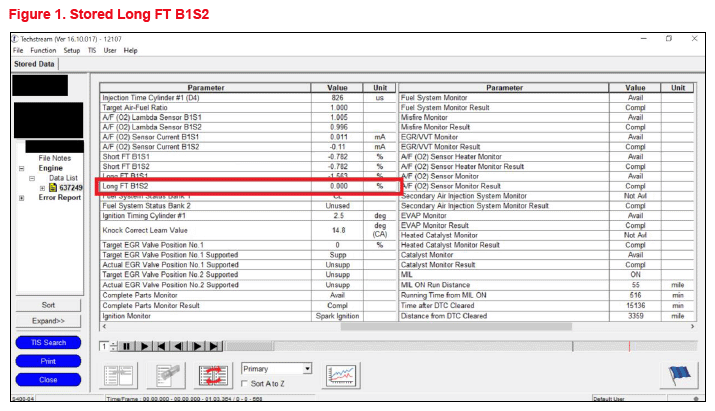Click the horizontal scrollbar thumb under table
The image size is (715, 411).
456,327
